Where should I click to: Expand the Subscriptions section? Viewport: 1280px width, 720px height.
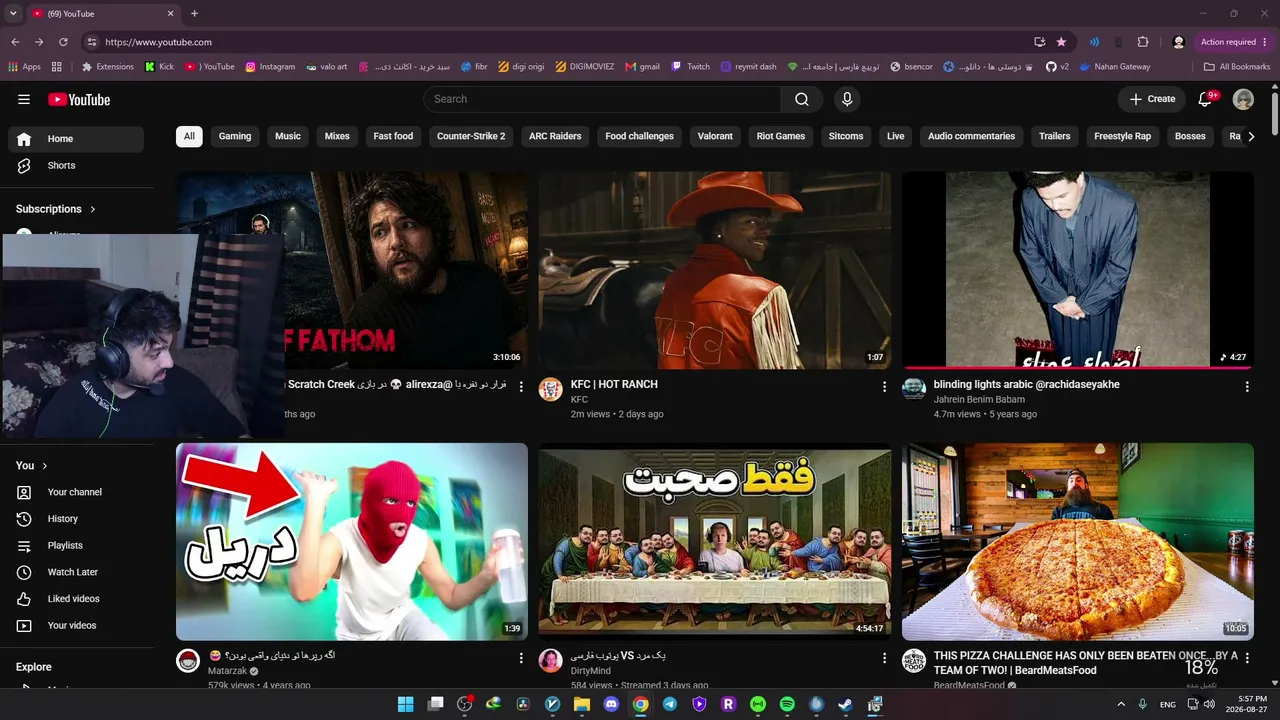[56, 209]
